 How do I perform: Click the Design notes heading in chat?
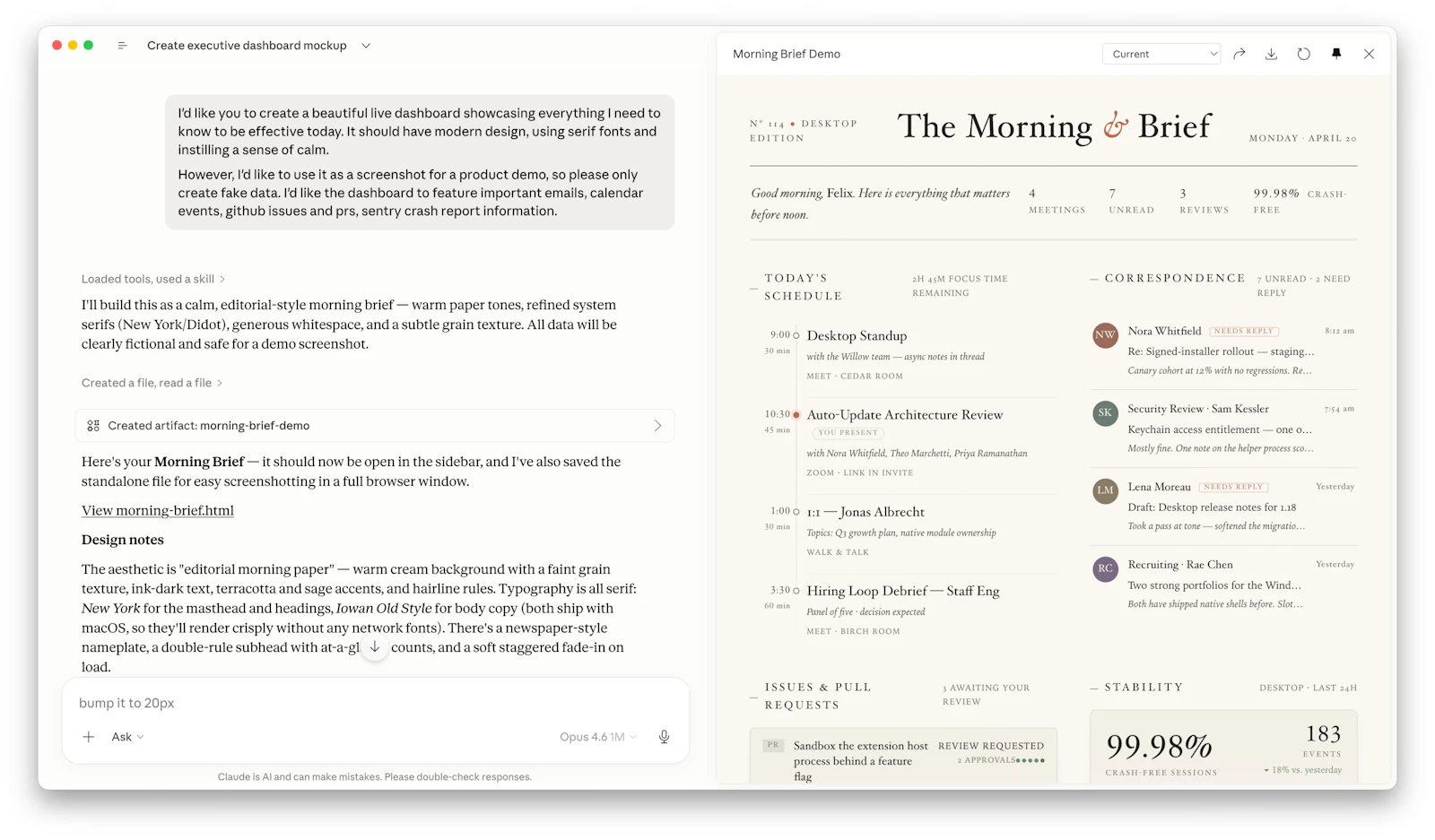point(123,540)
